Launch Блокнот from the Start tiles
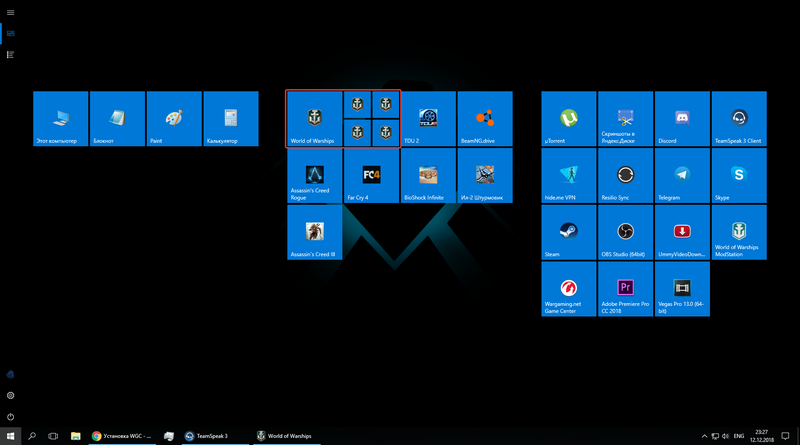Screen dimensions: 800x445 [x=117, y=119]
